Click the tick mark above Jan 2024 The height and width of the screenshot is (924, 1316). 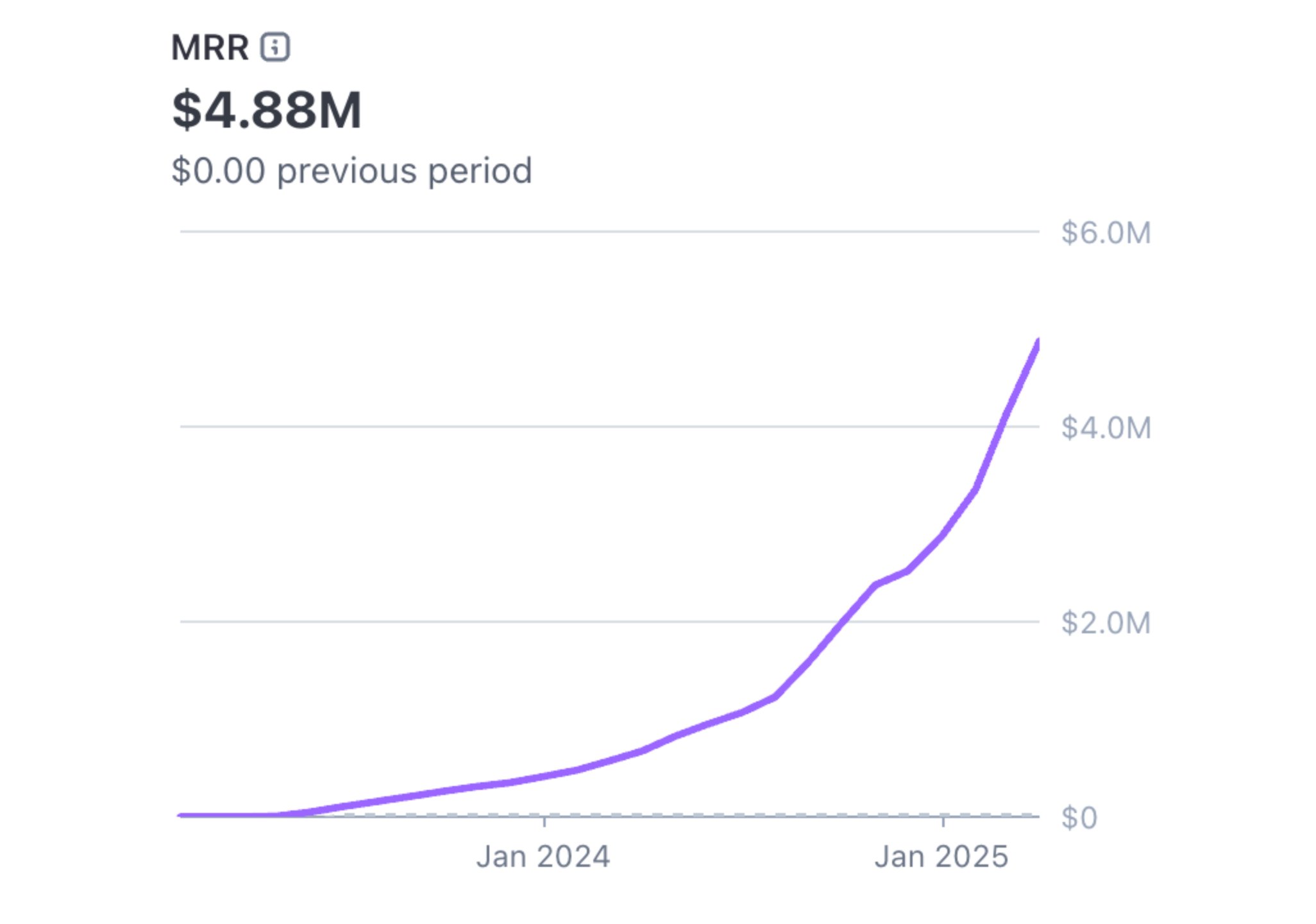(x=544, y=821)
